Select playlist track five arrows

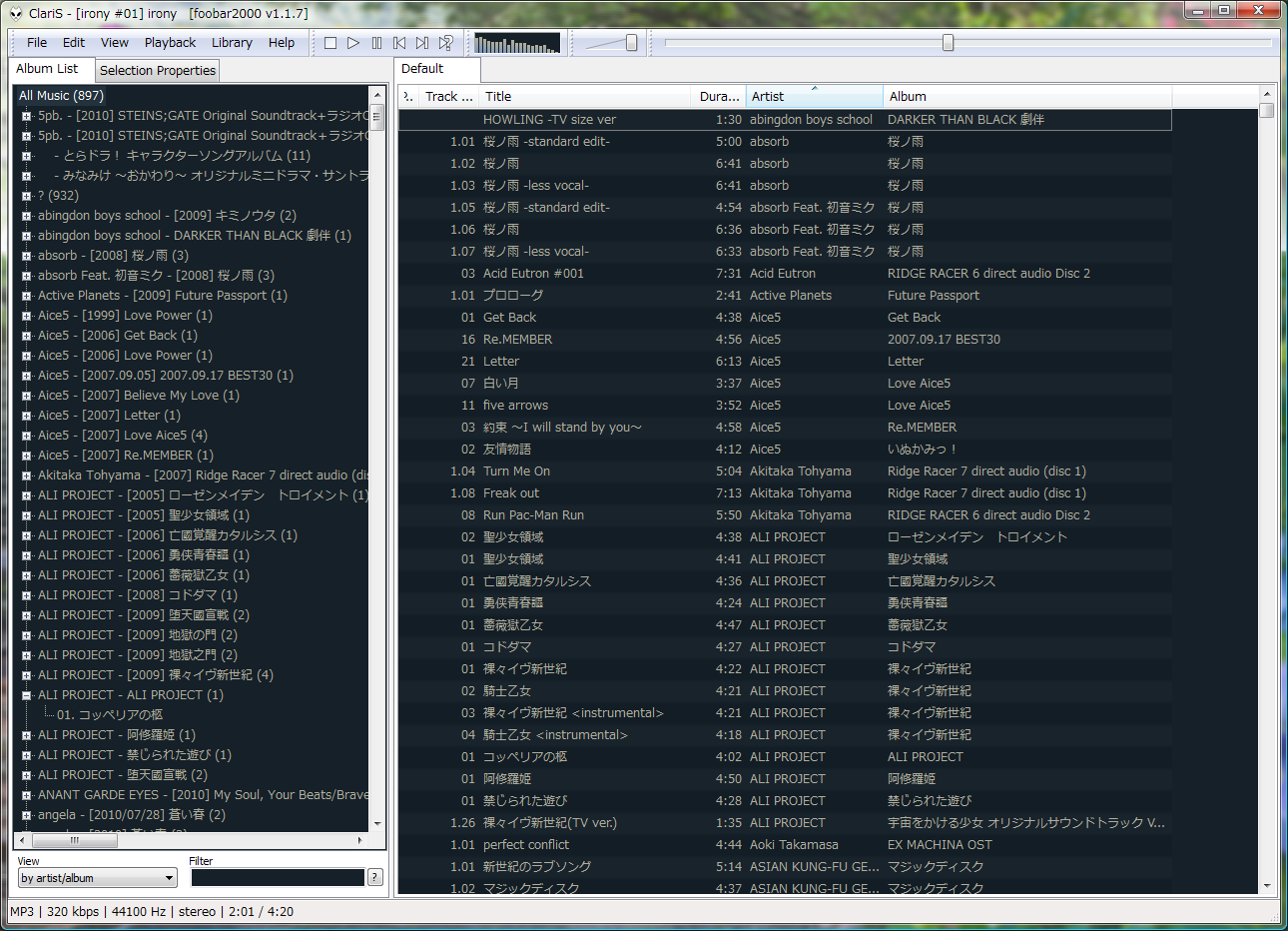pos(785,406)
